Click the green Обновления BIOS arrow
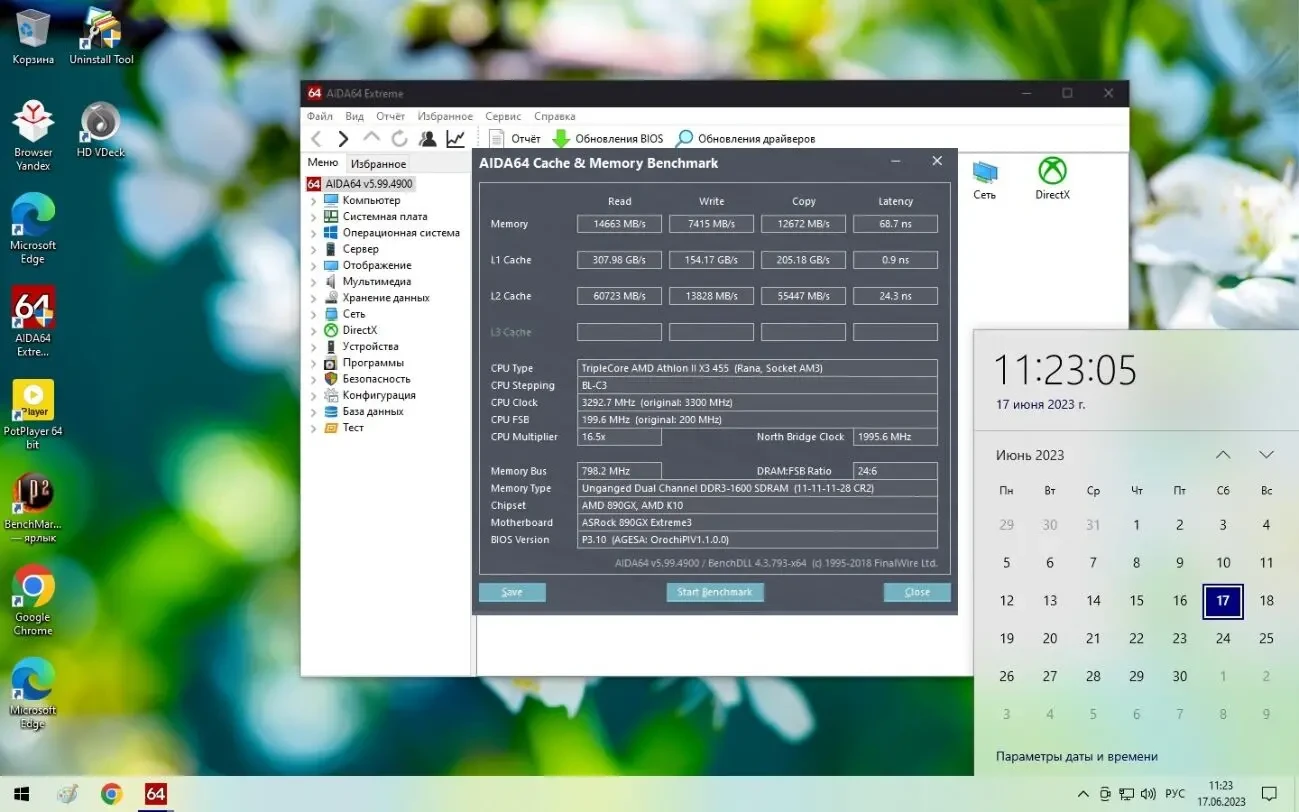 (561, 139)
